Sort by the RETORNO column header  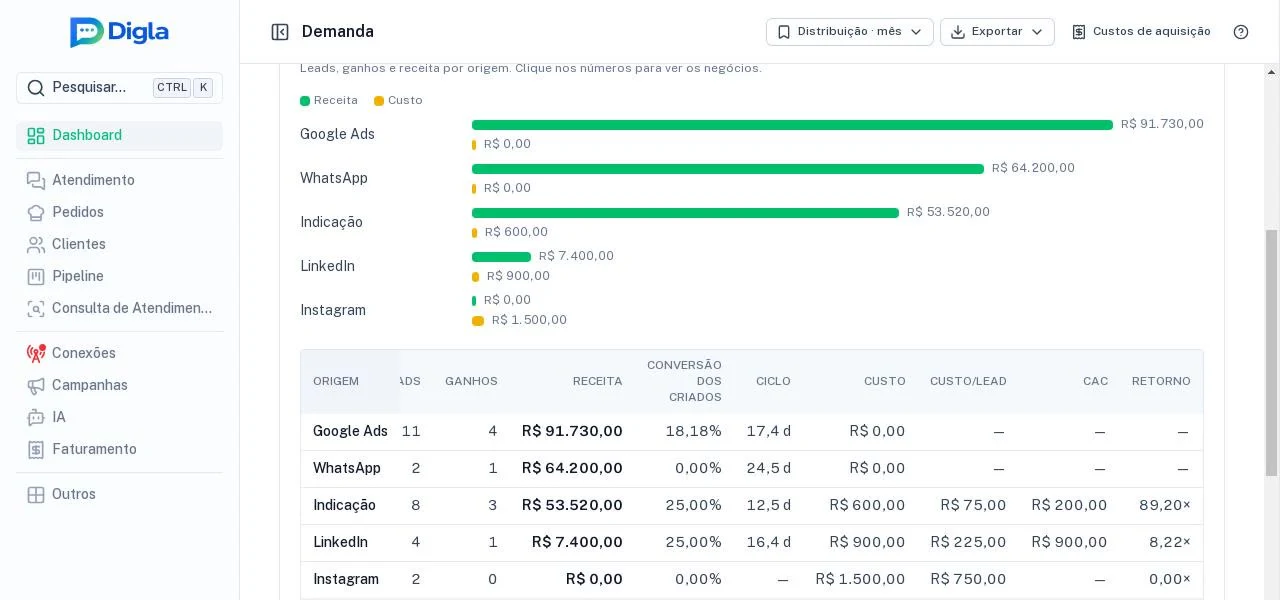tap(1161, 381)
